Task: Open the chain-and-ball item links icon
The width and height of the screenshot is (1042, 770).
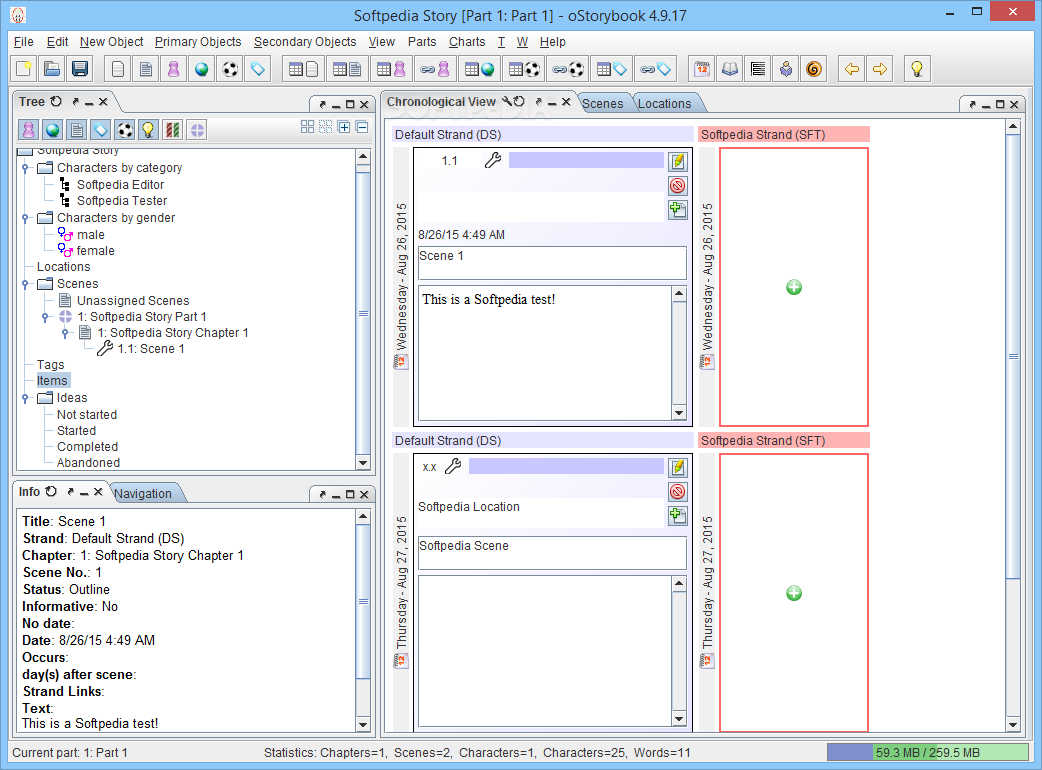Action: pyautogui.click(x=568, y=68)
